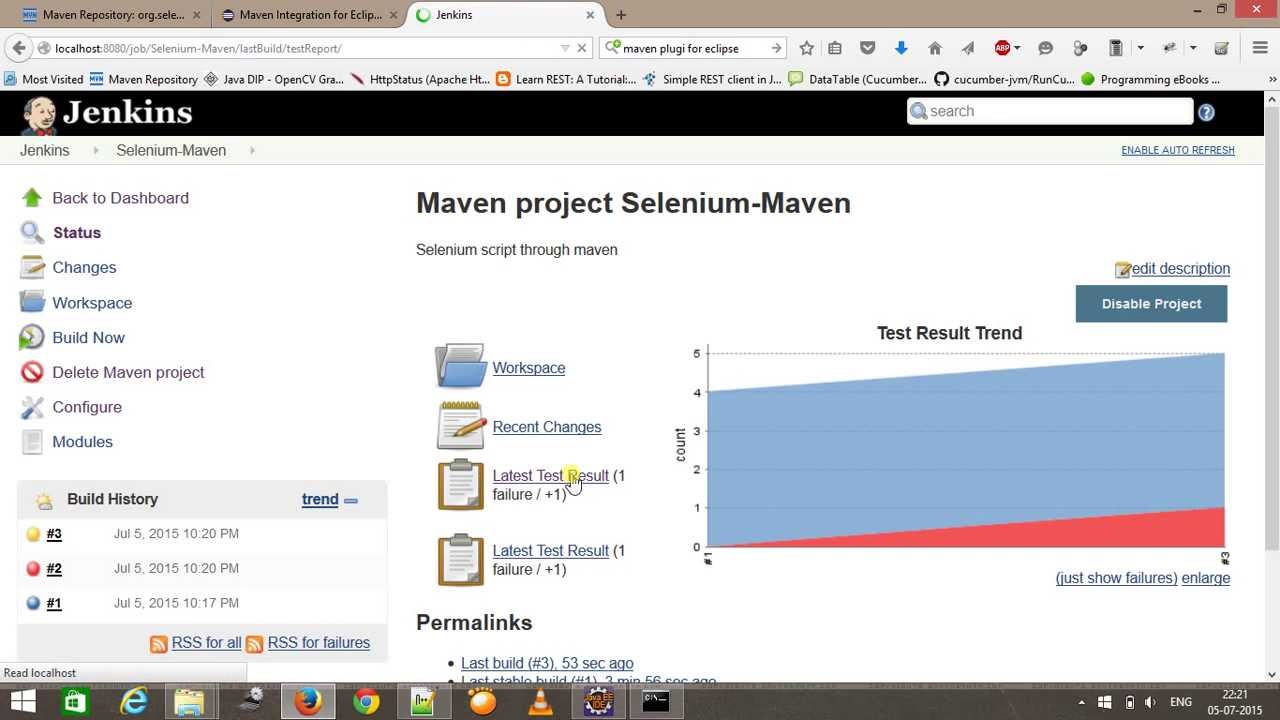1280x720 pixels.
Task: Open the Firefox hamburger menu
Action: [x=1260, y=48]
